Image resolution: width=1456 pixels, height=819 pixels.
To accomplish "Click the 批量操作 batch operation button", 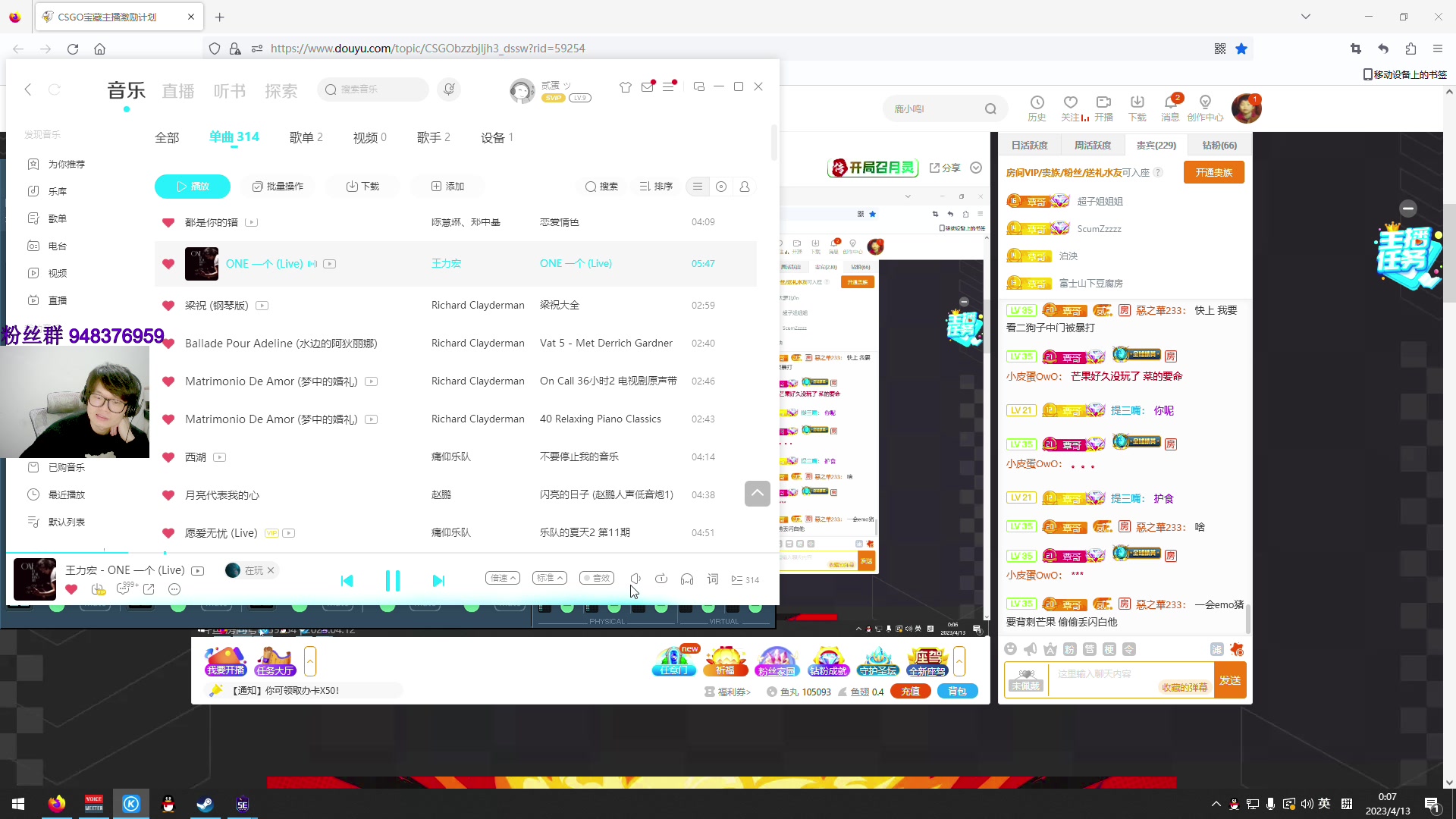I will coord(278,187).
